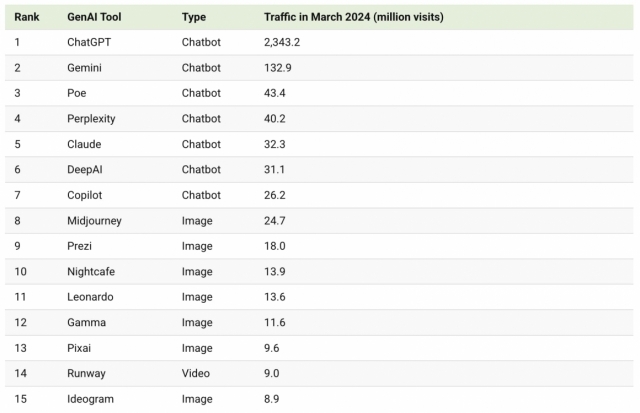The width and height of the screenshot is (640, 413).
Task: Click the Traffic in March 2024 header
Action: pyautogui.click(x=353, y=17)
